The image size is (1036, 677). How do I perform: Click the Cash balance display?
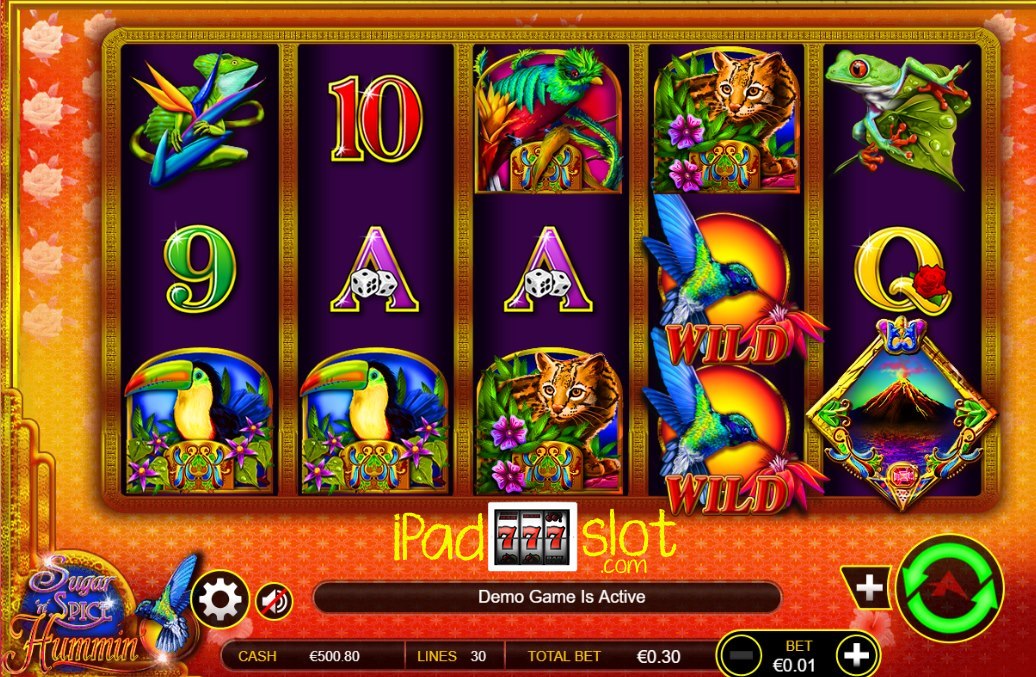312,657
